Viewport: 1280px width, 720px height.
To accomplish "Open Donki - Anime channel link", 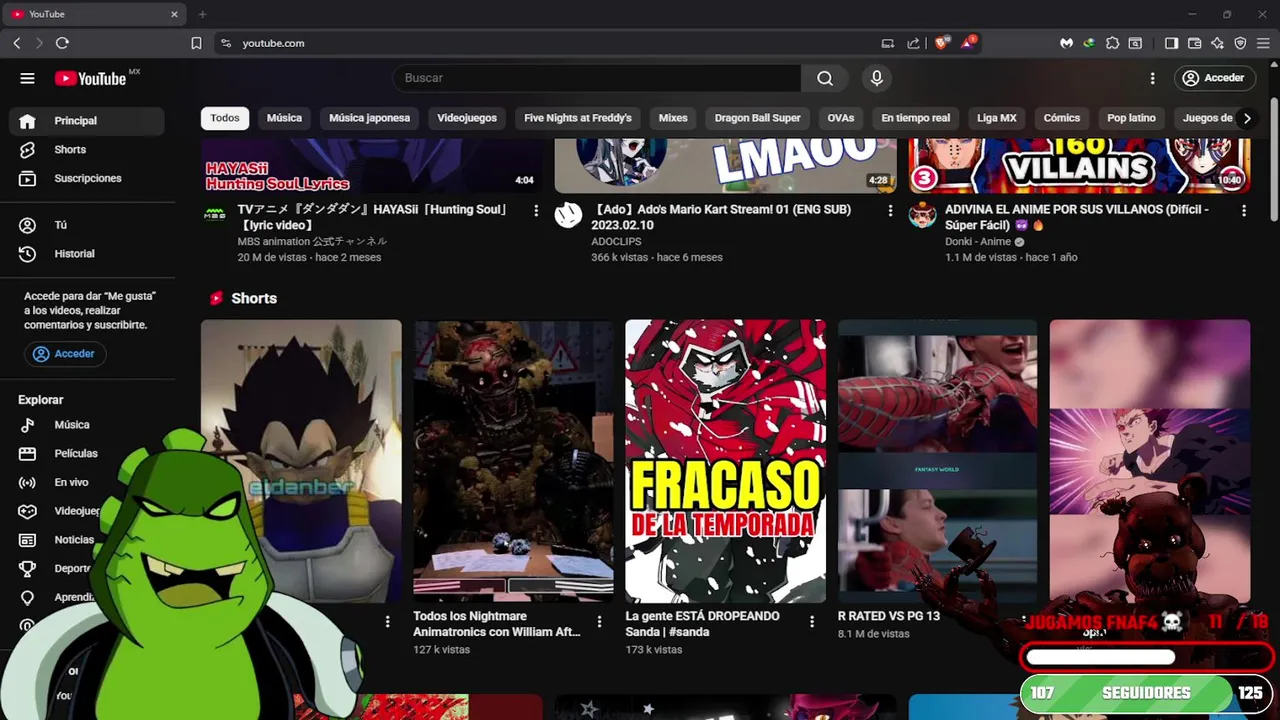I will (978, 241).
